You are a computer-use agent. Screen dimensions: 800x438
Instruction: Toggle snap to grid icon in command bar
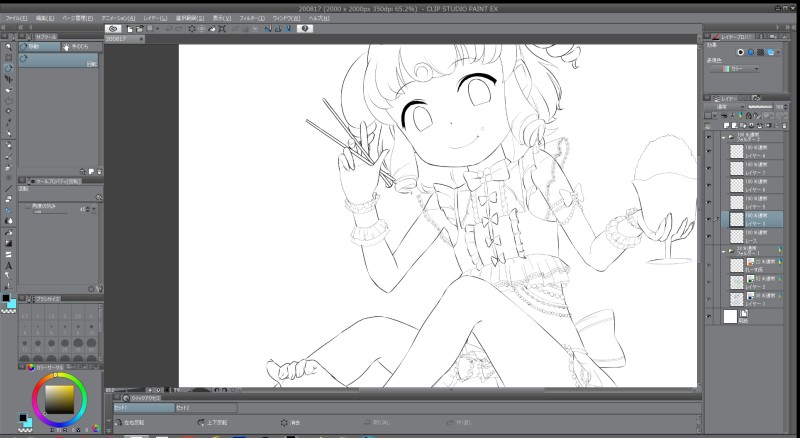click(288, 29)
